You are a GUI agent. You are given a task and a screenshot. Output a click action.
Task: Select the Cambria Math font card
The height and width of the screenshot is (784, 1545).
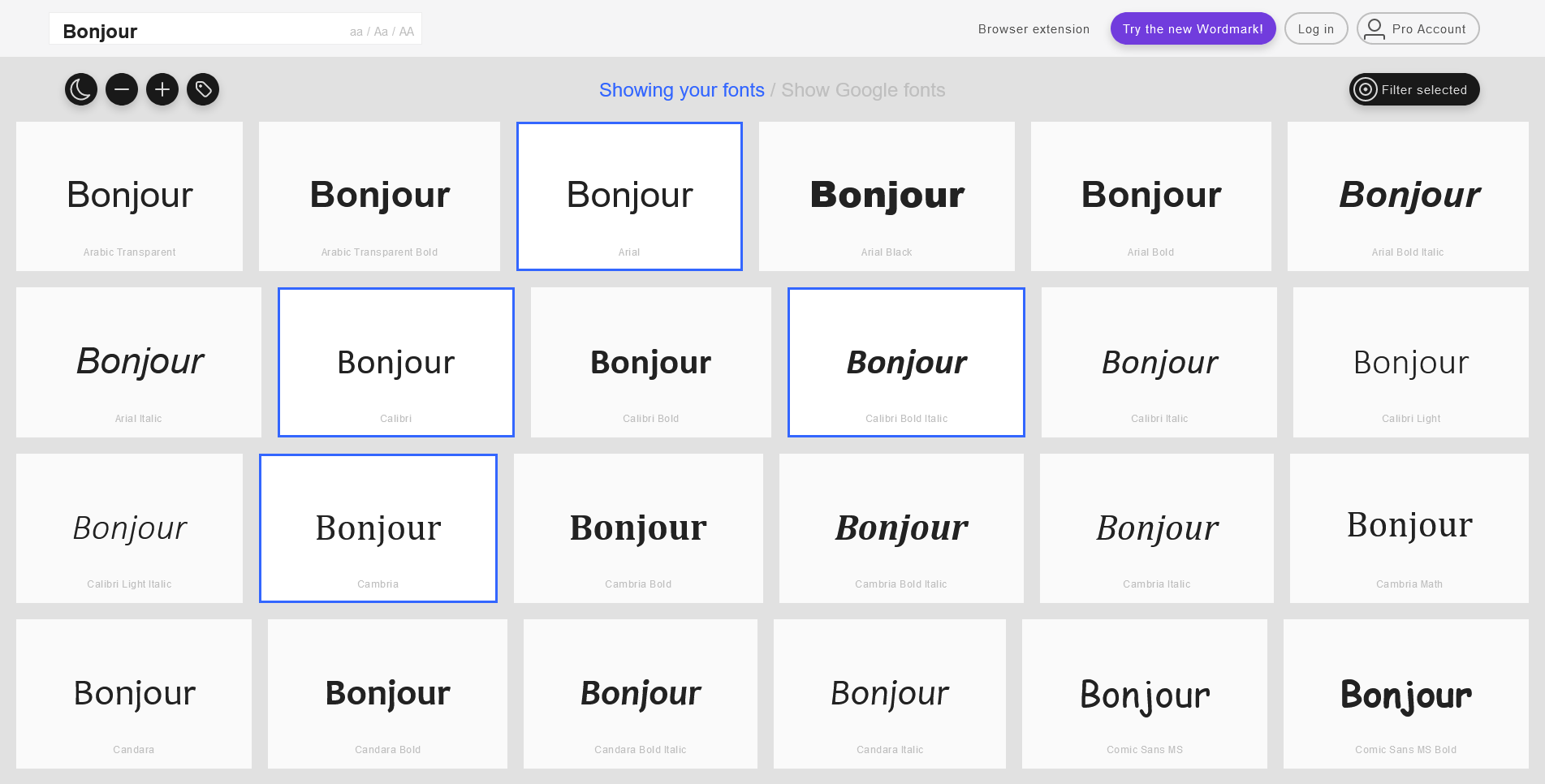click(x=1409, y=528)
